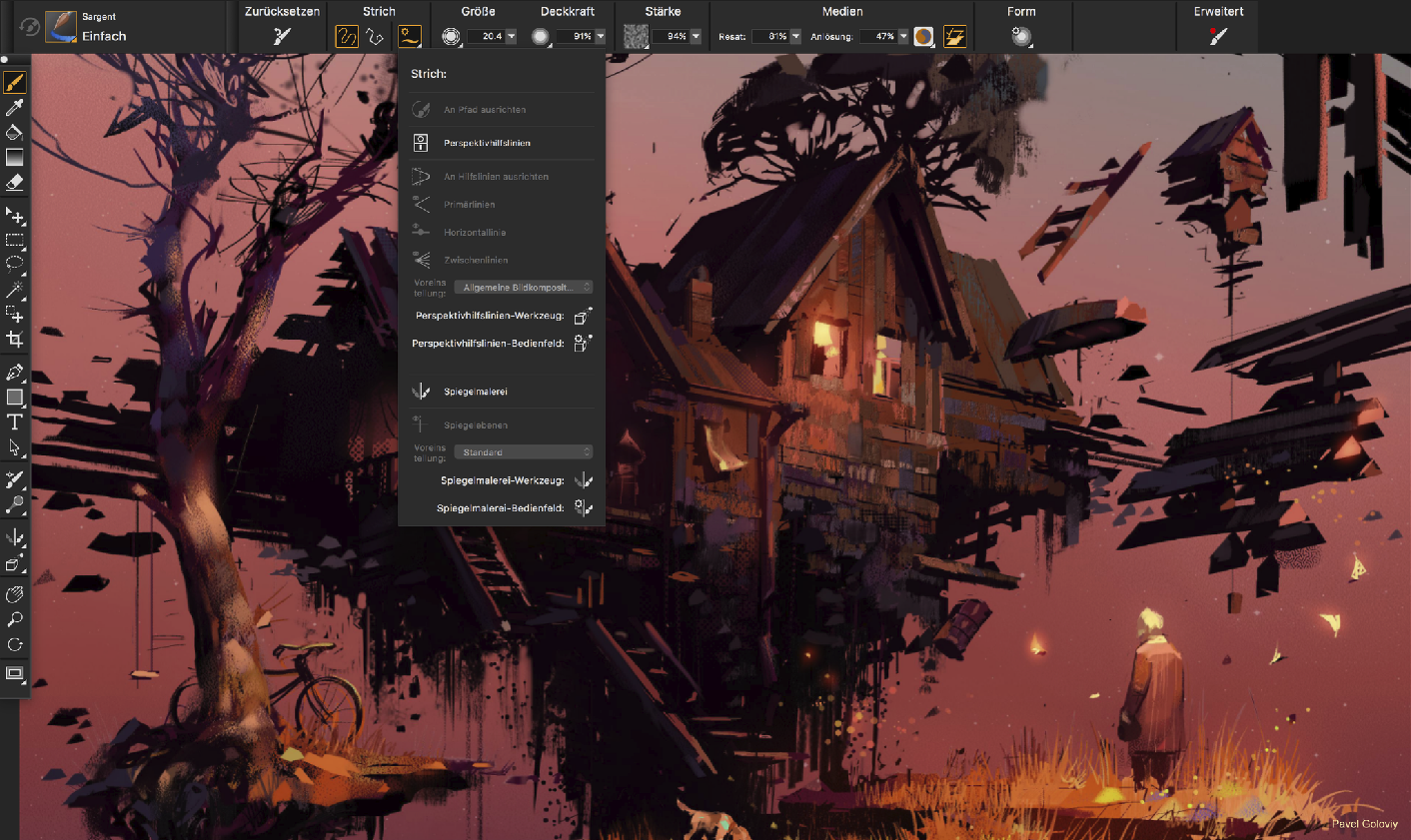Image resolution: width=1411 pixels, height=840 pixels.
Task: Click the Stärke grain percentage field
Action: (671, 36)
